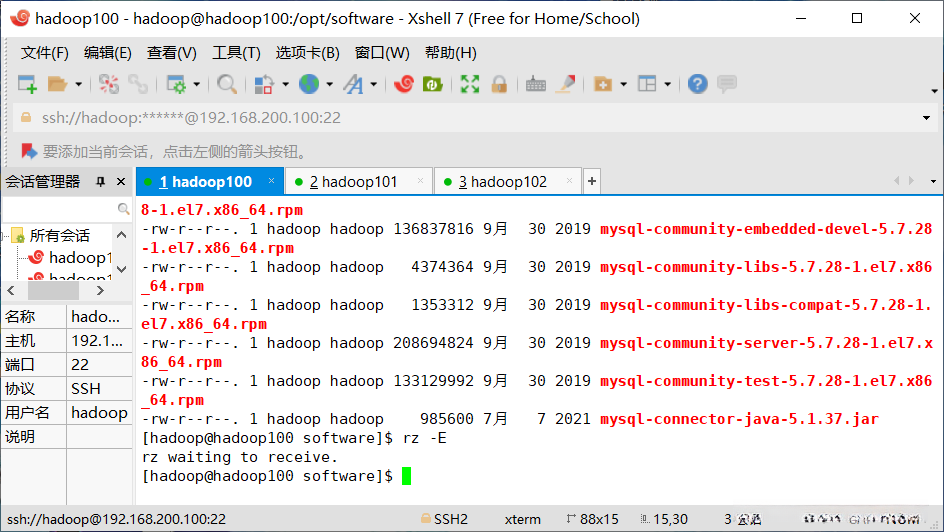Click the keyboard mapping icon
The height and width of the screenshot is (532, 944).
[x=536, y=84]
